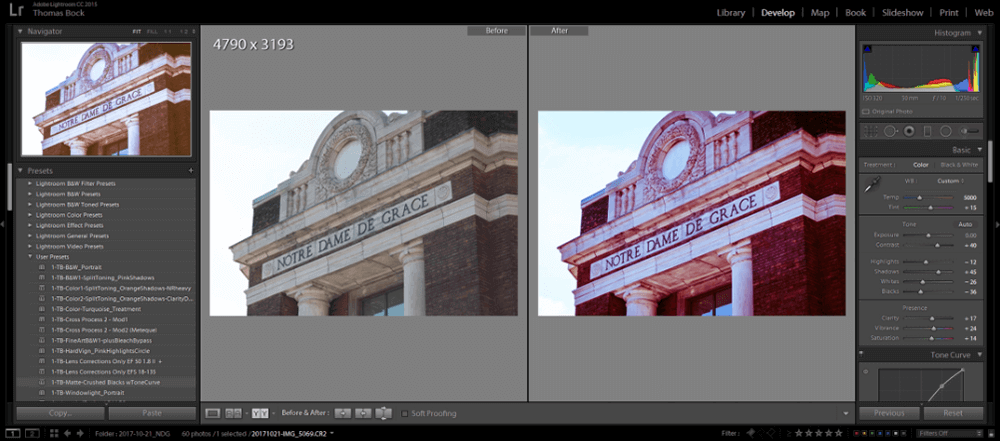
Task: Toggle the Original Photo checkbox
Action: [x=866, y=110]
